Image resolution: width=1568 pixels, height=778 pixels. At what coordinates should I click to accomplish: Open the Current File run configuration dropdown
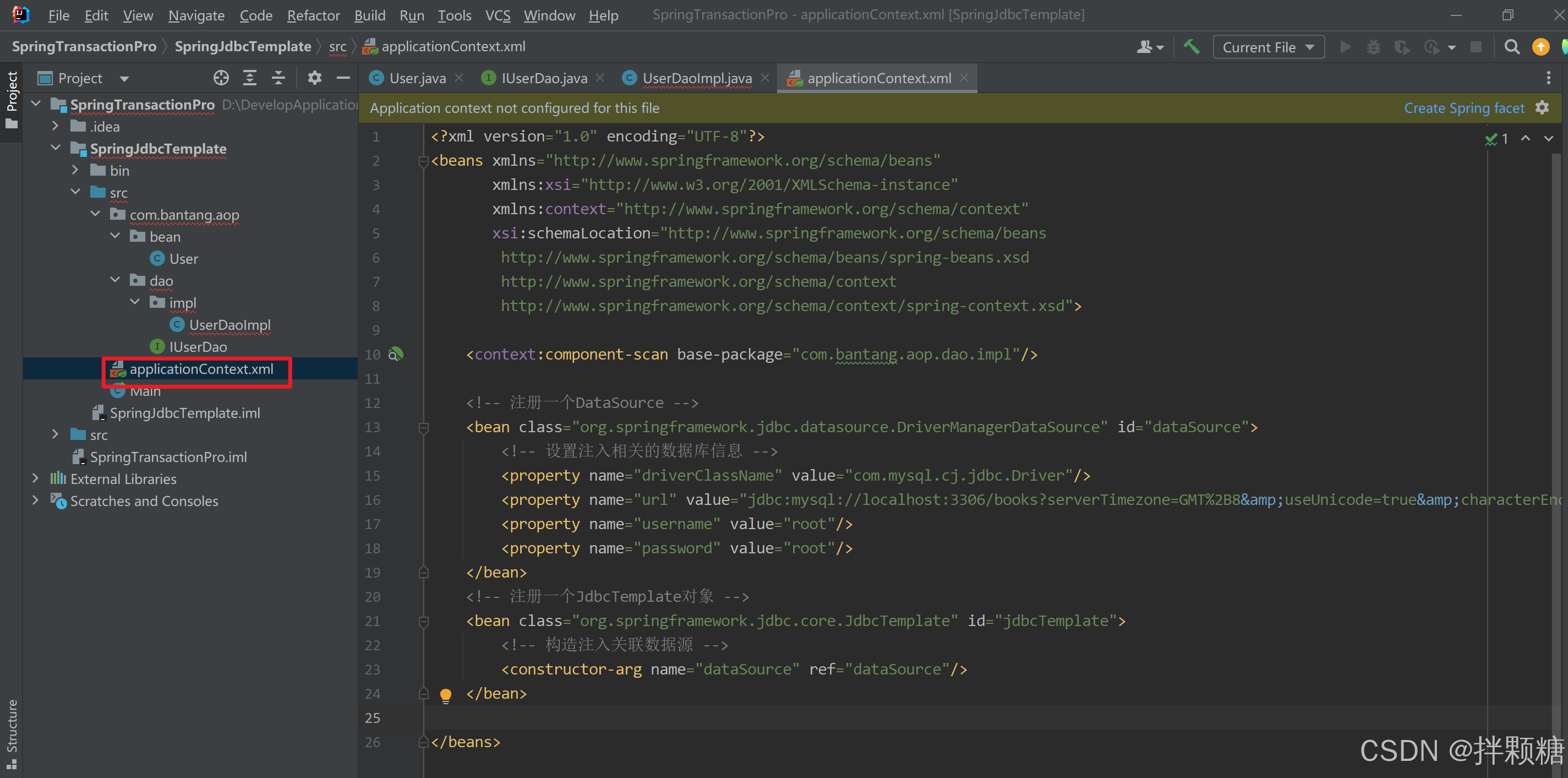pyautogui.click(x=1269, y=47)
